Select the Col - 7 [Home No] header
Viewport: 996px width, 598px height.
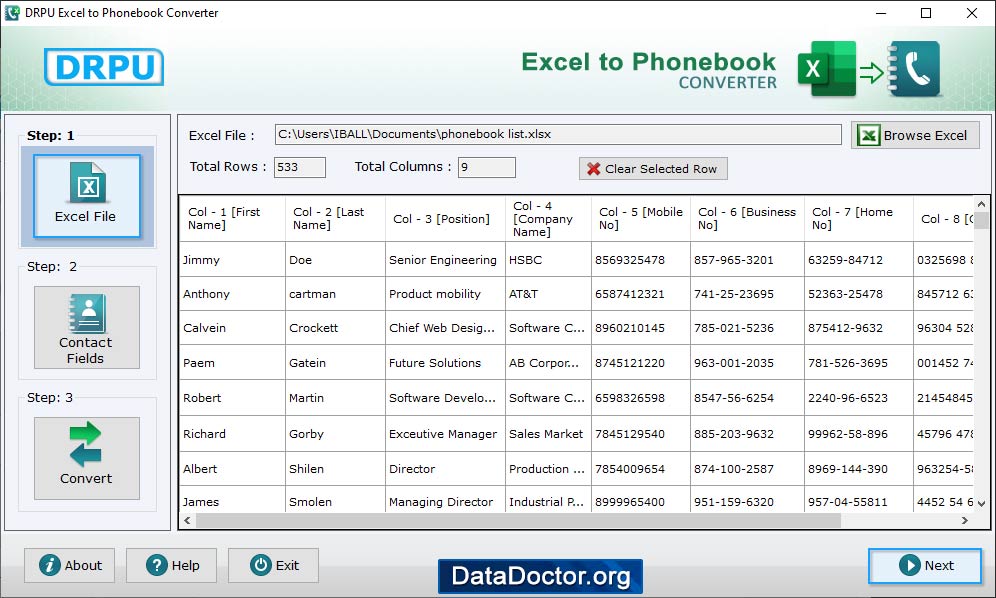coord(859,219)
